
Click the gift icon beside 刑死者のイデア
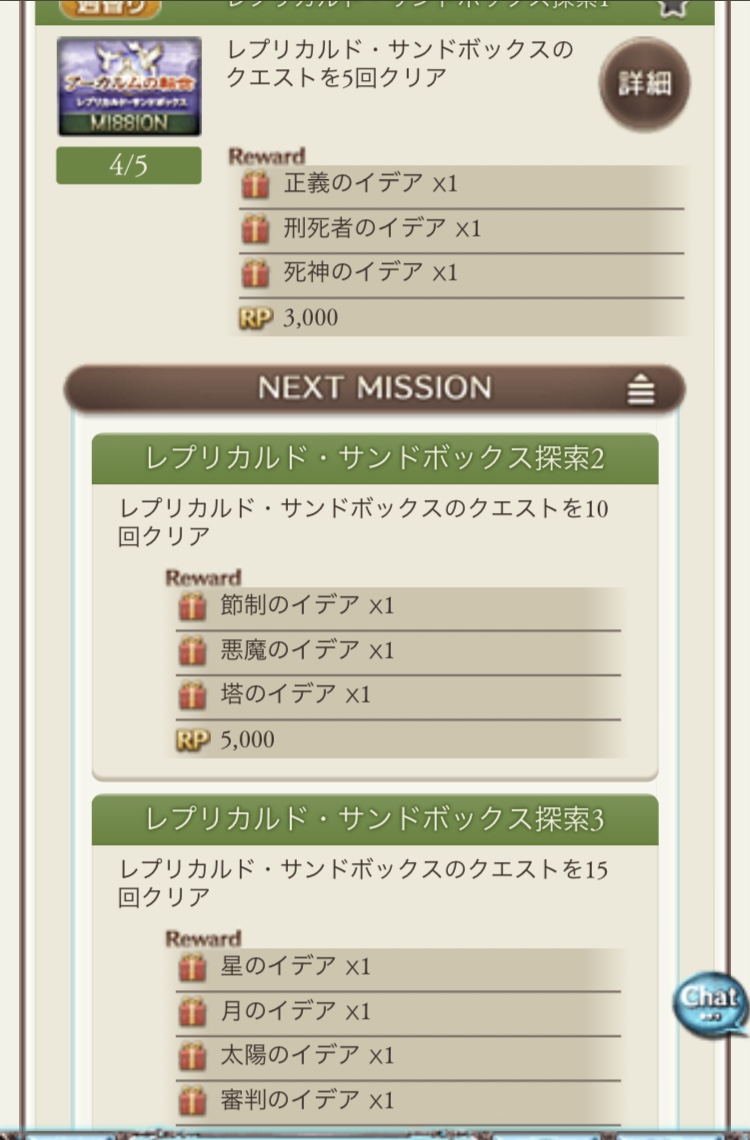point(256,229)
